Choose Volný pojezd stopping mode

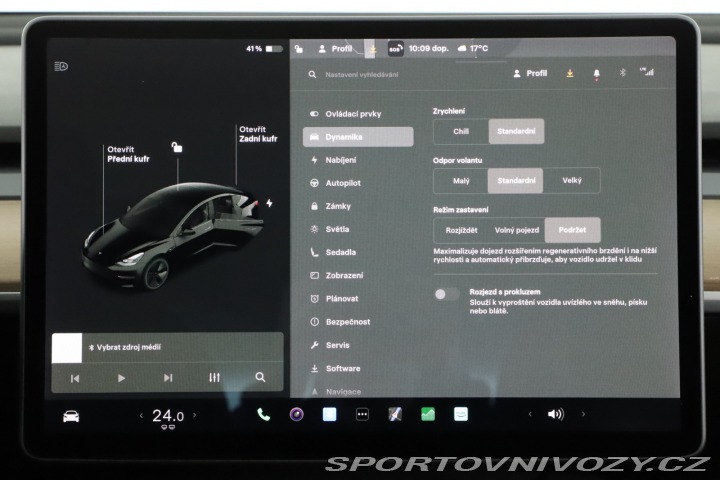tap(517, 230)
